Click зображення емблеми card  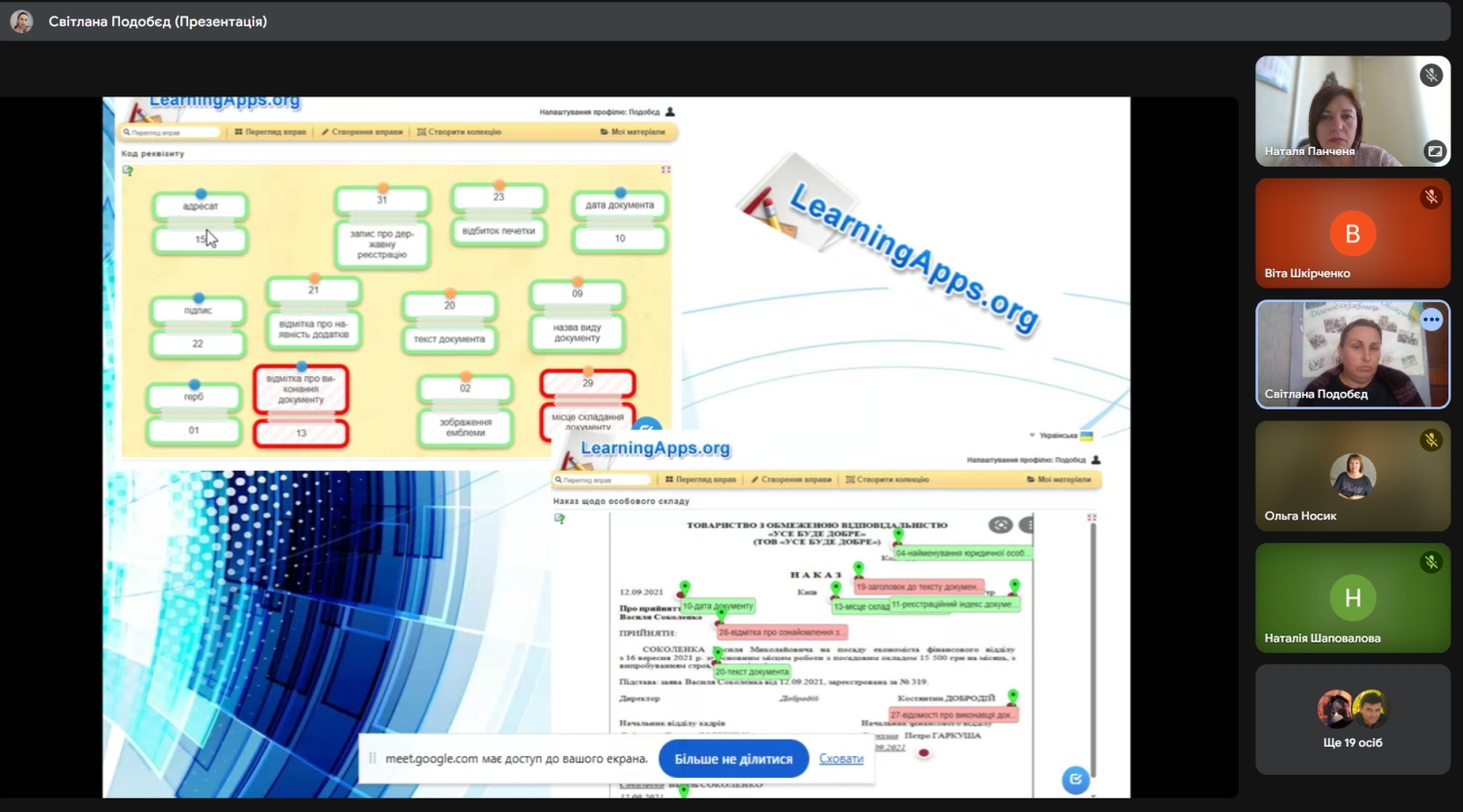pos(465,427)
